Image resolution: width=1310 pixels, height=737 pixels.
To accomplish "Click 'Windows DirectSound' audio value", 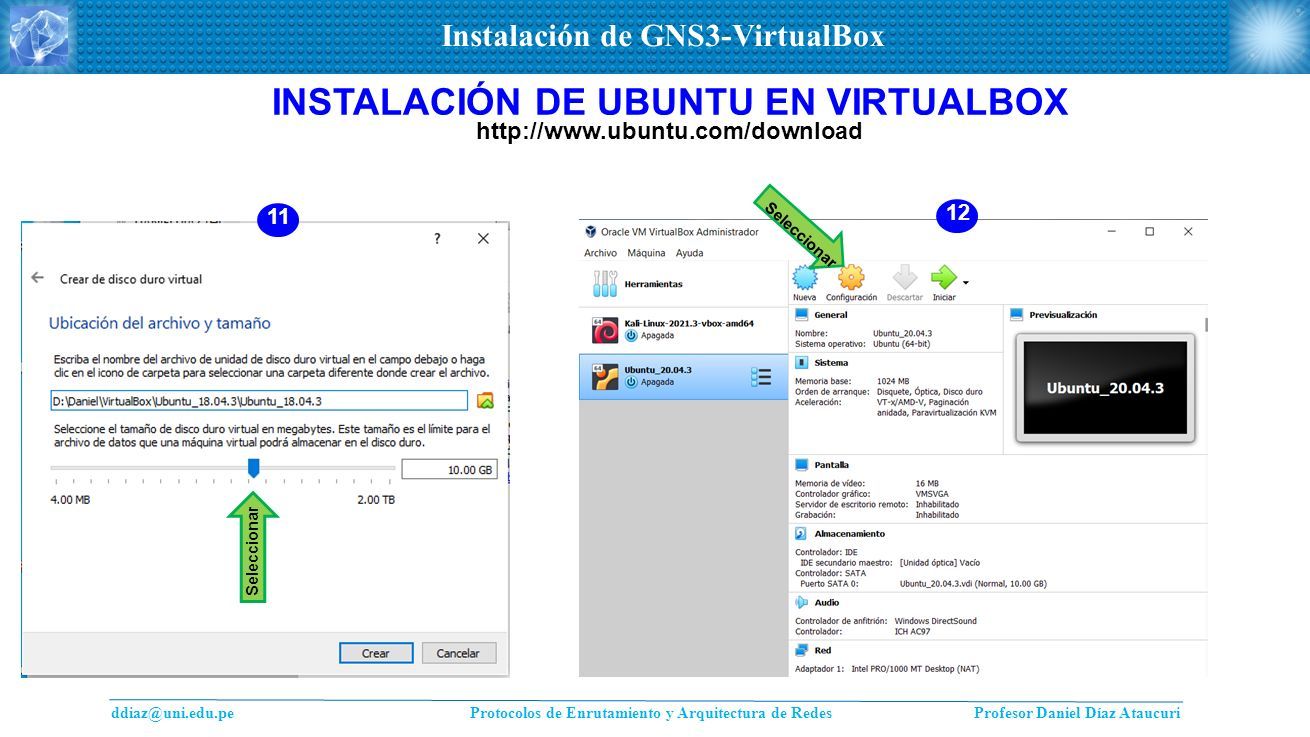I will [935, 621].
